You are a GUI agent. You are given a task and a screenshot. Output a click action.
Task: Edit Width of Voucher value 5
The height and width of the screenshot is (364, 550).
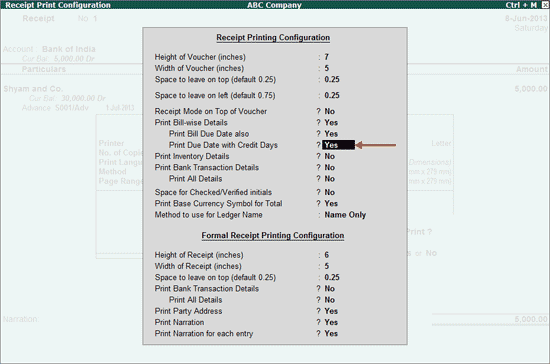[x=327, y=68]
